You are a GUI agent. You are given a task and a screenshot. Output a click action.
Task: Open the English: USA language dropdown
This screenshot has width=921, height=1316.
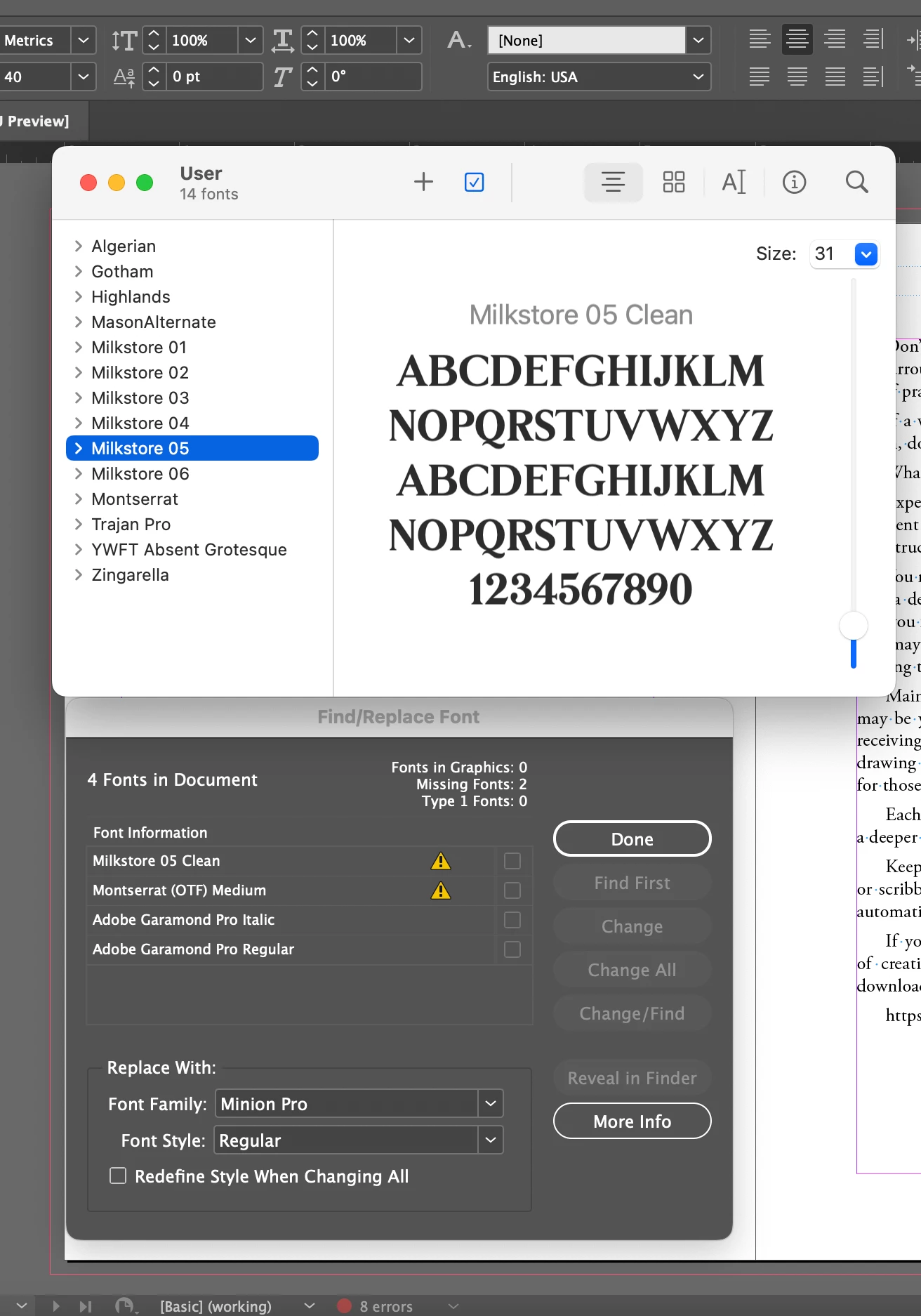point(599,77)
